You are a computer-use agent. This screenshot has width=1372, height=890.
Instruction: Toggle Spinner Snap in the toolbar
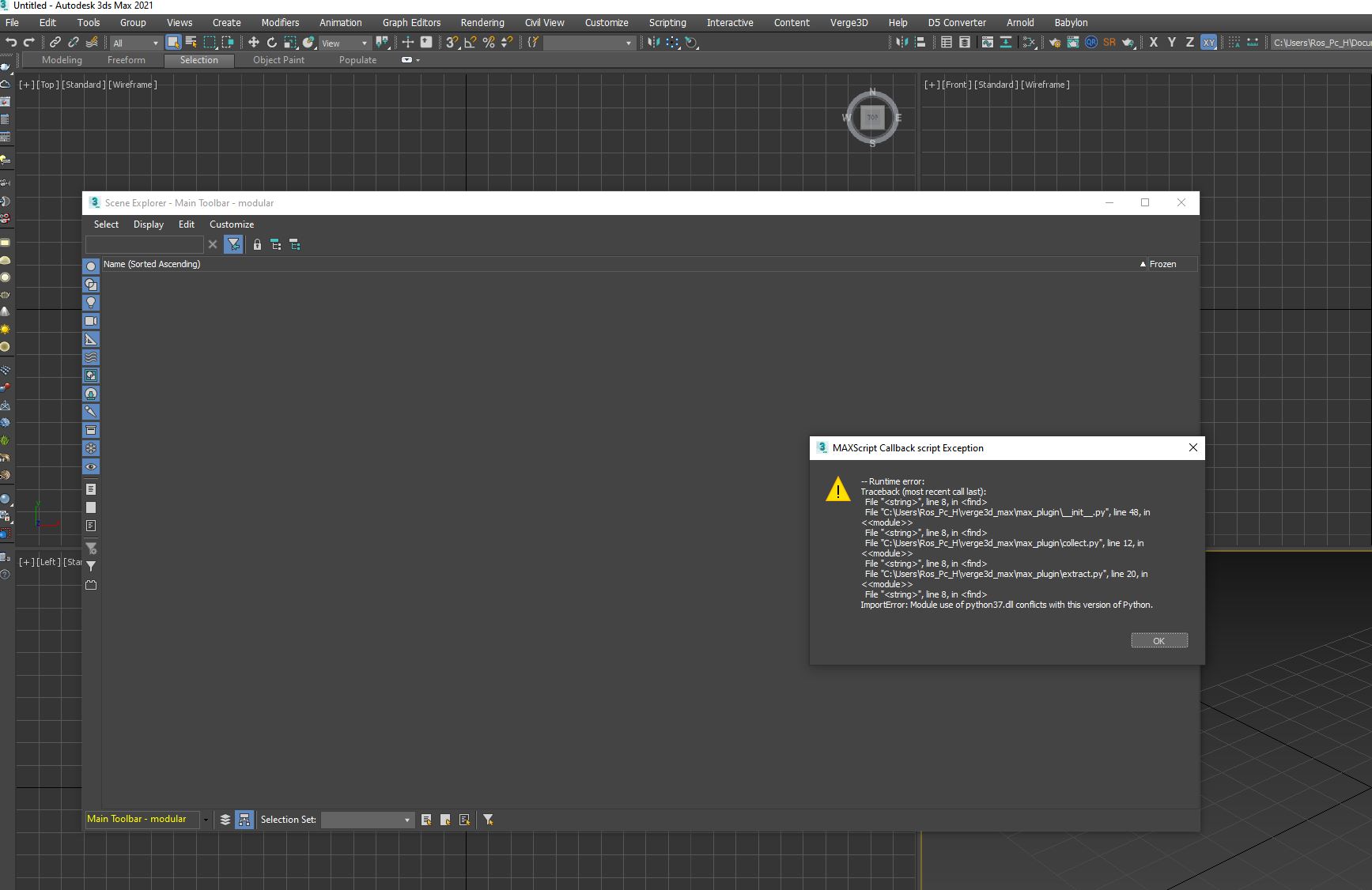(507, 42)
